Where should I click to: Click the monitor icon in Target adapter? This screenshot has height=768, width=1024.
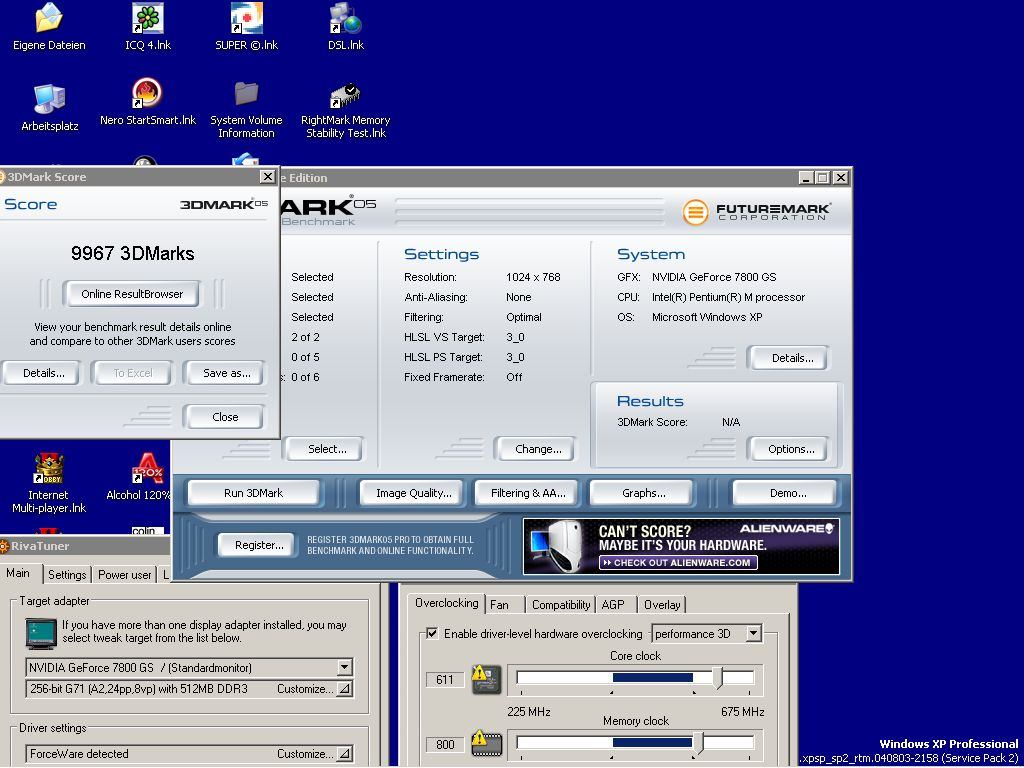click(x=41, y=633)
